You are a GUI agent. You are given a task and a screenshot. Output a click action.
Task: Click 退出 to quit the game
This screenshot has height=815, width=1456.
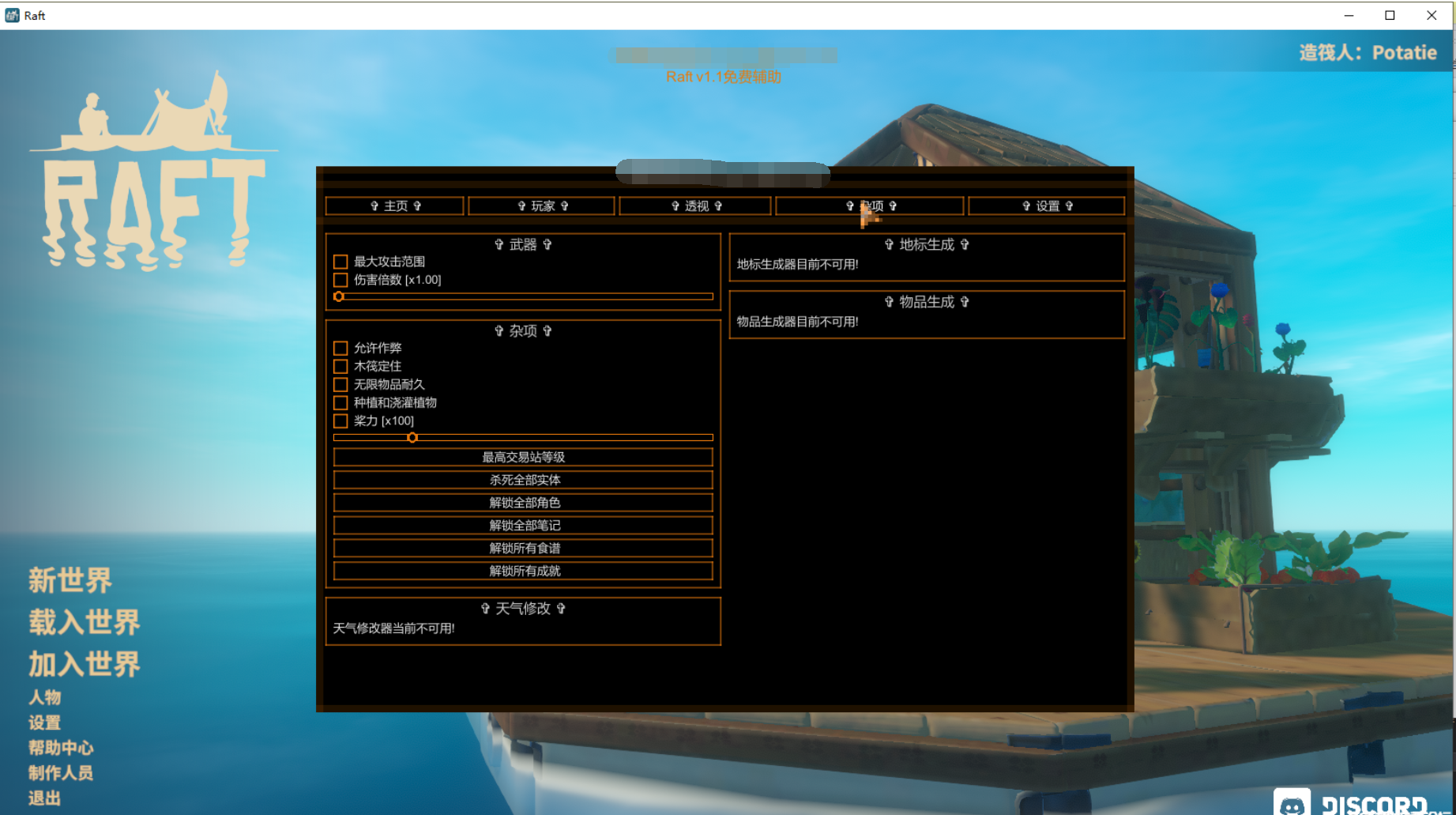[x=44, y=798]
